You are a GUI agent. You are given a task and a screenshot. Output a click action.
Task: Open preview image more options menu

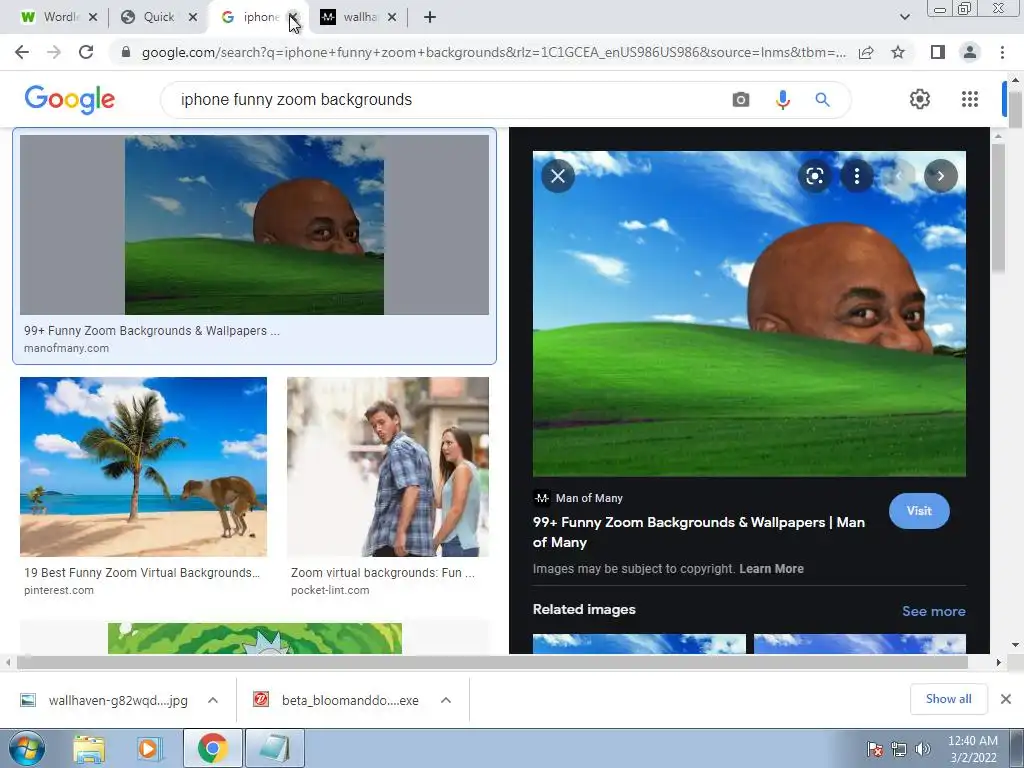click(857, 176)
